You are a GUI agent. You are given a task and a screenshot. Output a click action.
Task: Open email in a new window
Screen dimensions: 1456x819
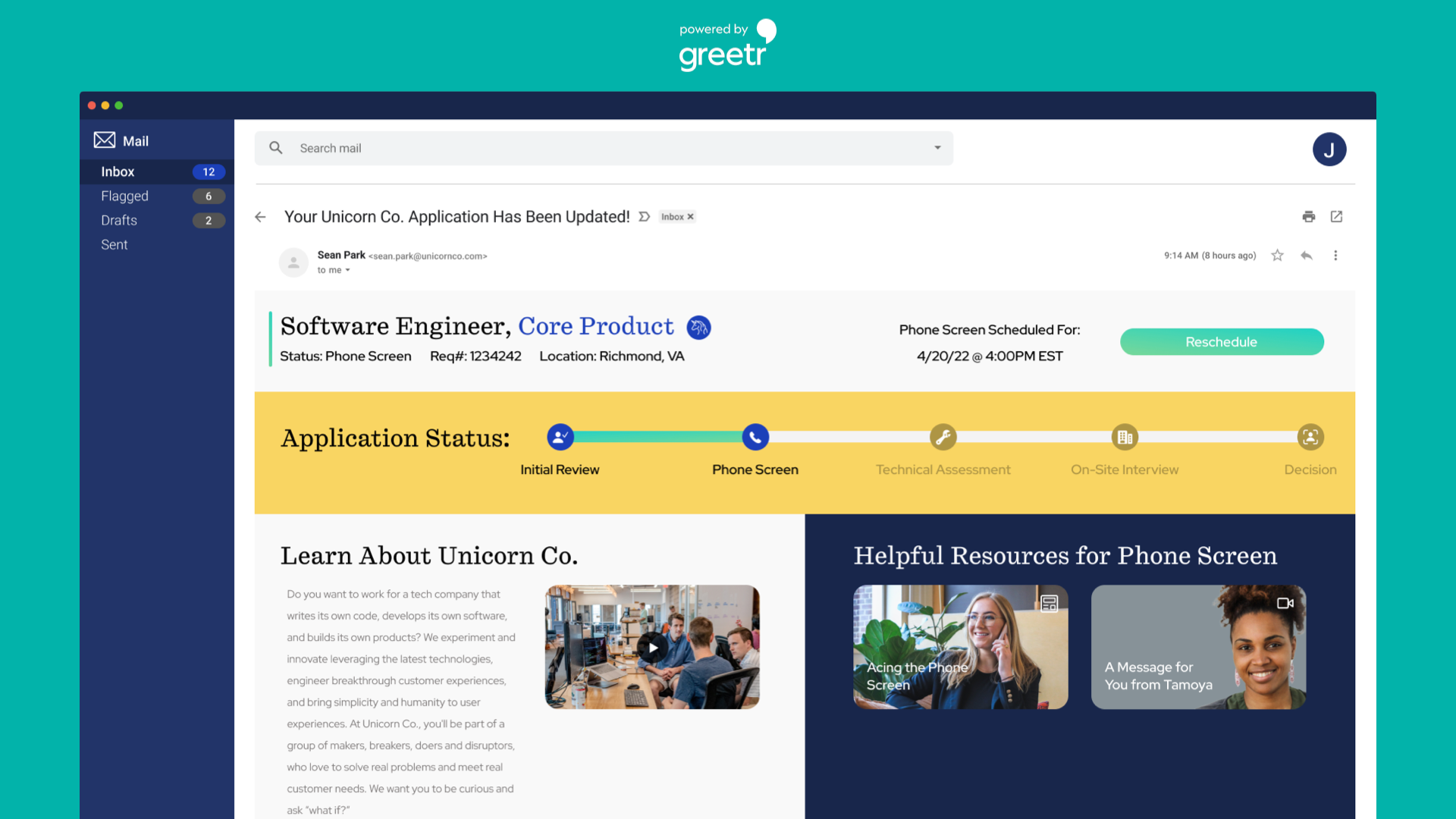pos(1337,217)
